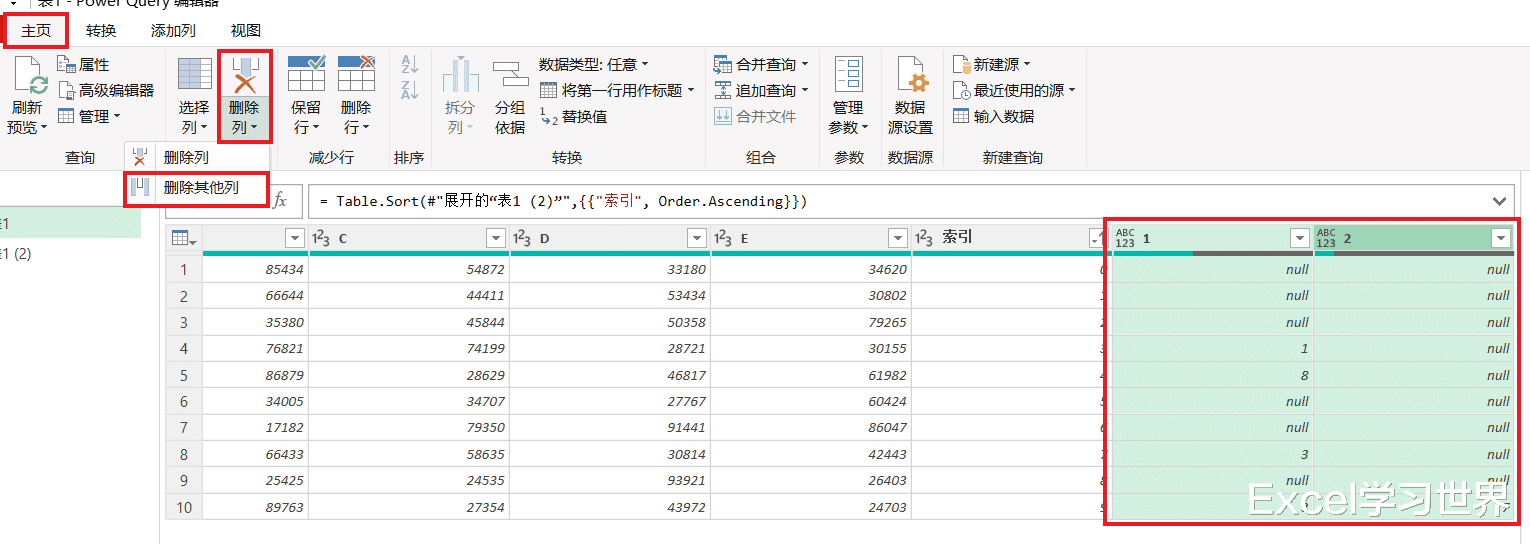Viewport: 1530px width, 544px height.
Task: Open the 管理参数 dropdown arrow
Action: coord(864,128)
